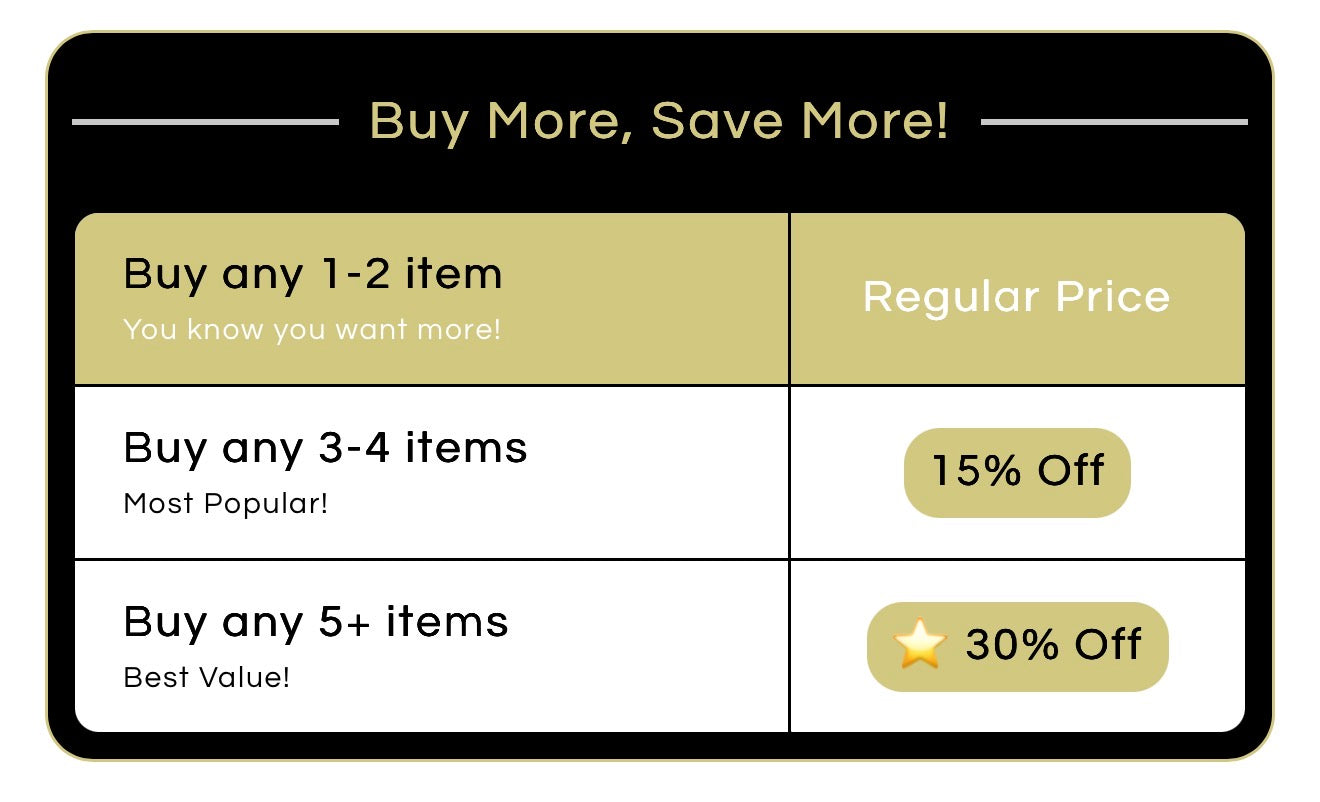Click the line right of the heading
This screenshot has height=802, width=1320.
pyautogui.click(x=1114, y=122)
